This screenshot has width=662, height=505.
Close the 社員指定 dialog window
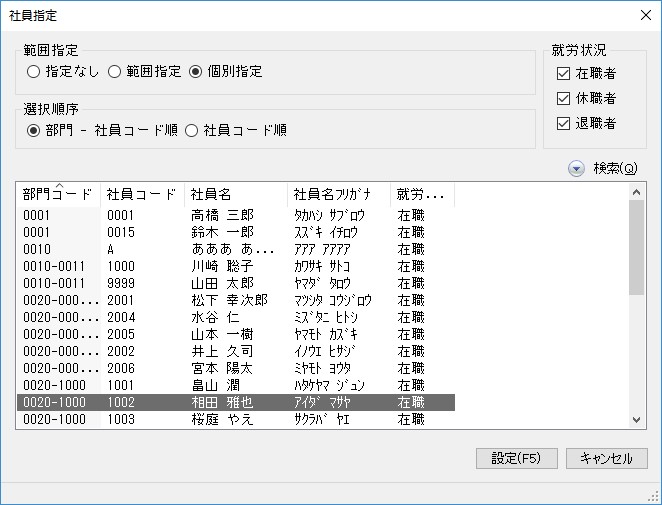coord(645,14)
